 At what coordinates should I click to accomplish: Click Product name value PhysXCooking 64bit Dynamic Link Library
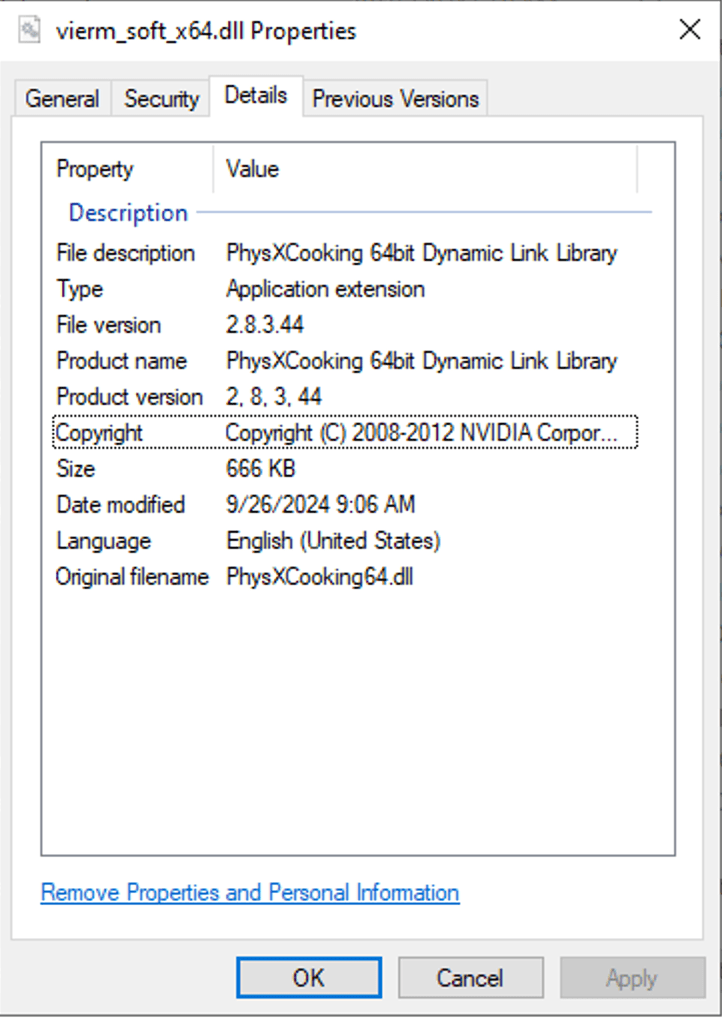pyautogui.click(x=421, y=361)
